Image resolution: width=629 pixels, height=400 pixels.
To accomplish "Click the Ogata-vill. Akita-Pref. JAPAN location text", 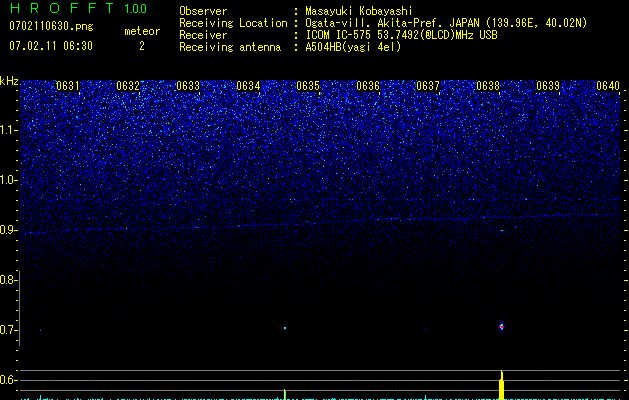I will tap(446, 23).
